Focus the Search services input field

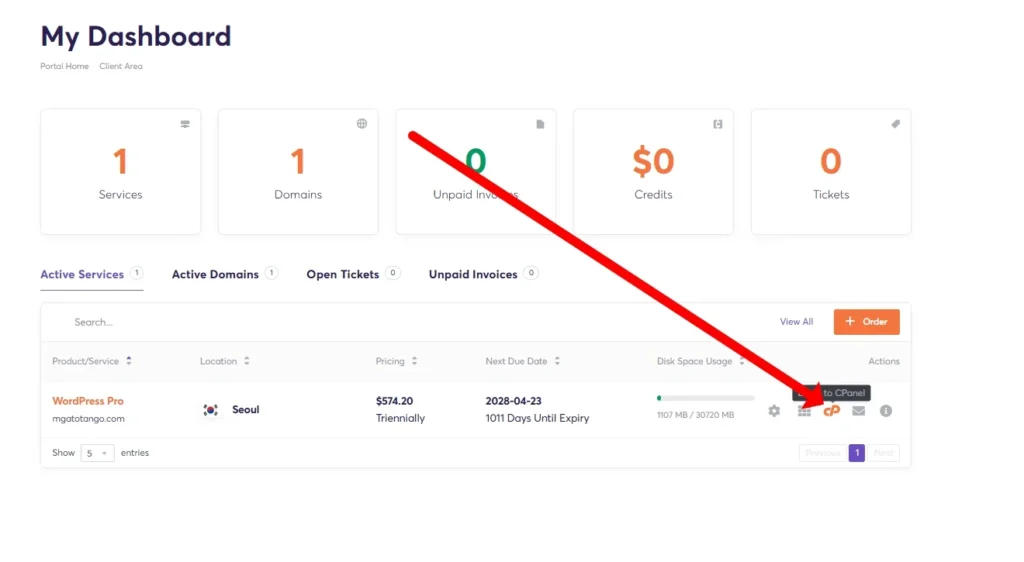[x=261, y=322]
